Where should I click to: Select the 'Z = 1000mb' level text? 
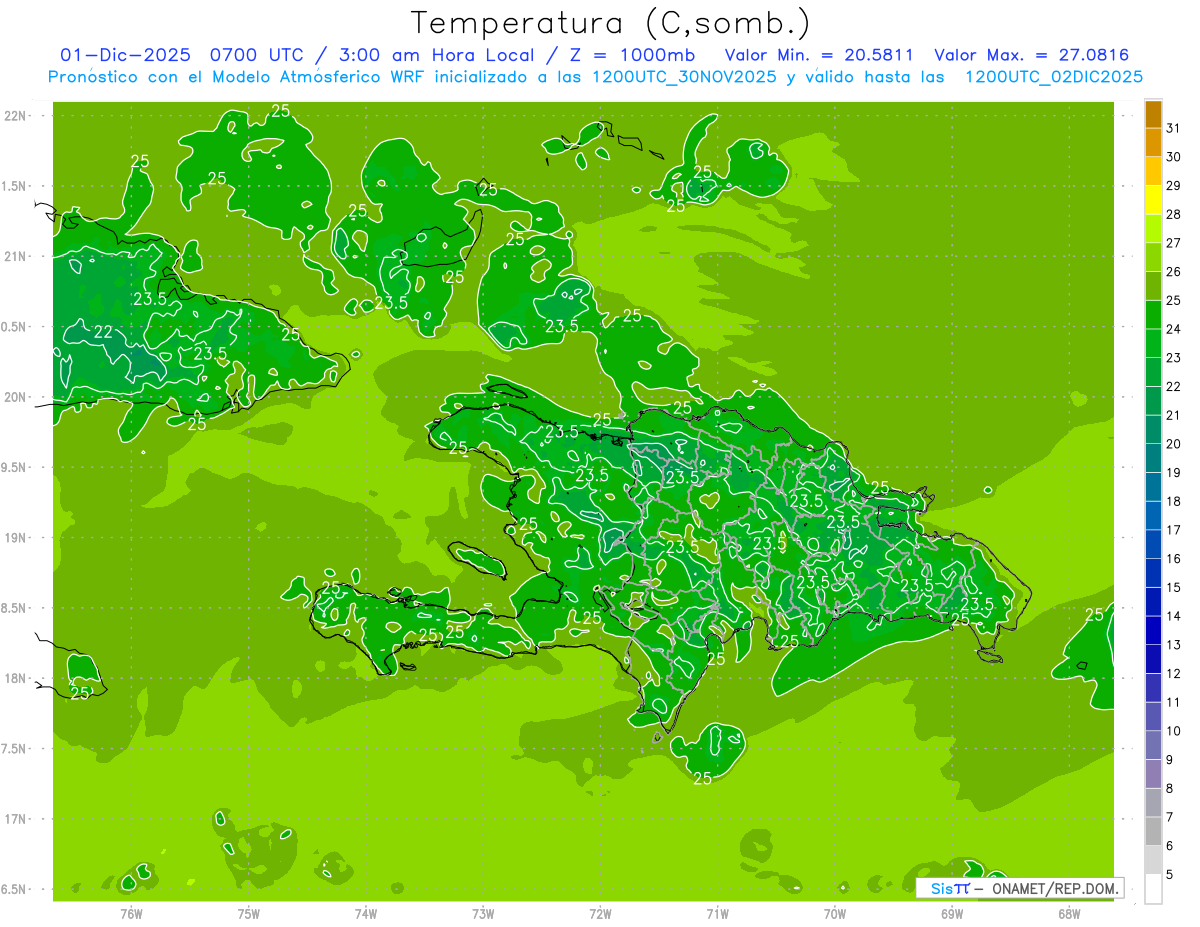click(x=633, y=55)
